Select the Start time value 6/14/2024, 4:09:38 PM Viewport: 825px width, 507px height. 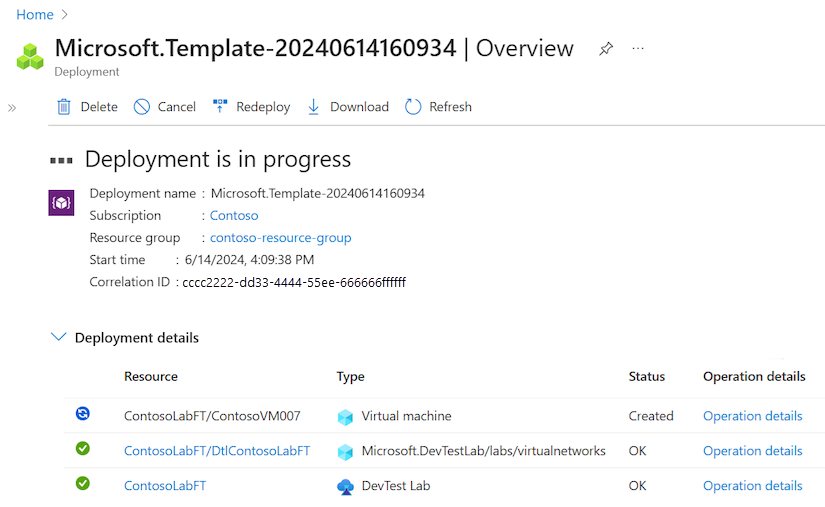tap(249, 260)
